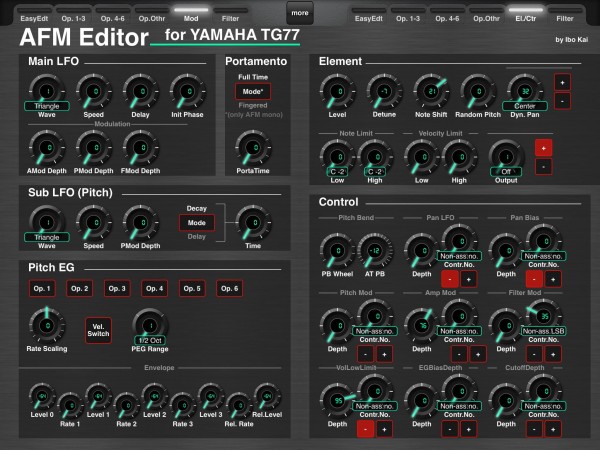Click the Filter Mod Non-ass.LSB controller box
600x450 pixels.
543,331
